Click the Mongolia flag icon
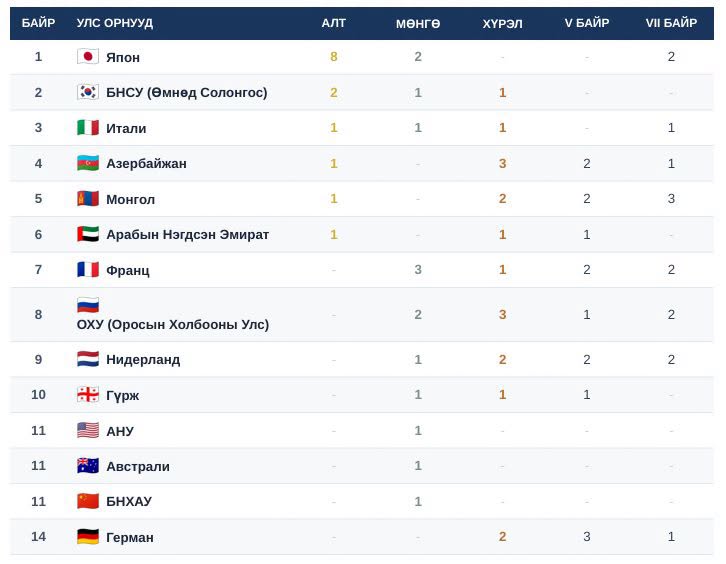Image resolution: width=726 pixels, height=564 pixels. tap(88, 199)
